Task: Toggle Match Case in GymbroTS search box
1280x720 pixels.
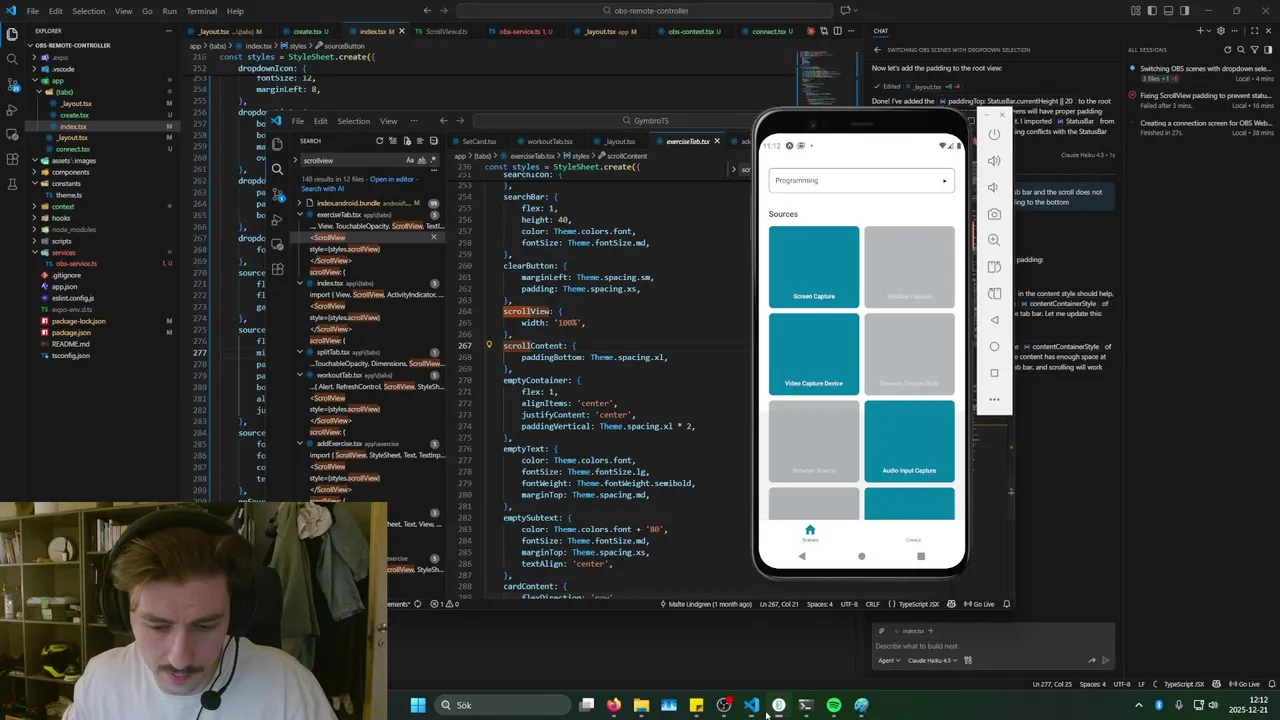Action: [x=410, y=160]
